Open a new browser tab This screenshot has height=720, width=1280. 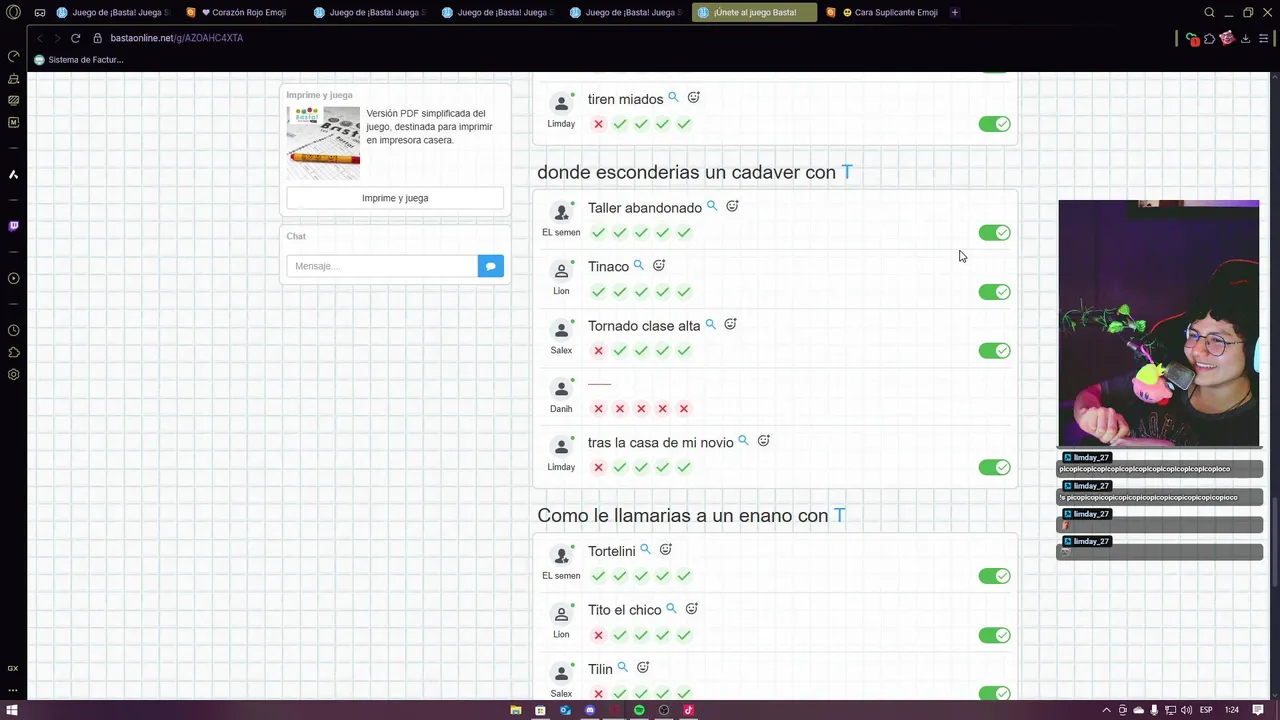coord(955,13)
